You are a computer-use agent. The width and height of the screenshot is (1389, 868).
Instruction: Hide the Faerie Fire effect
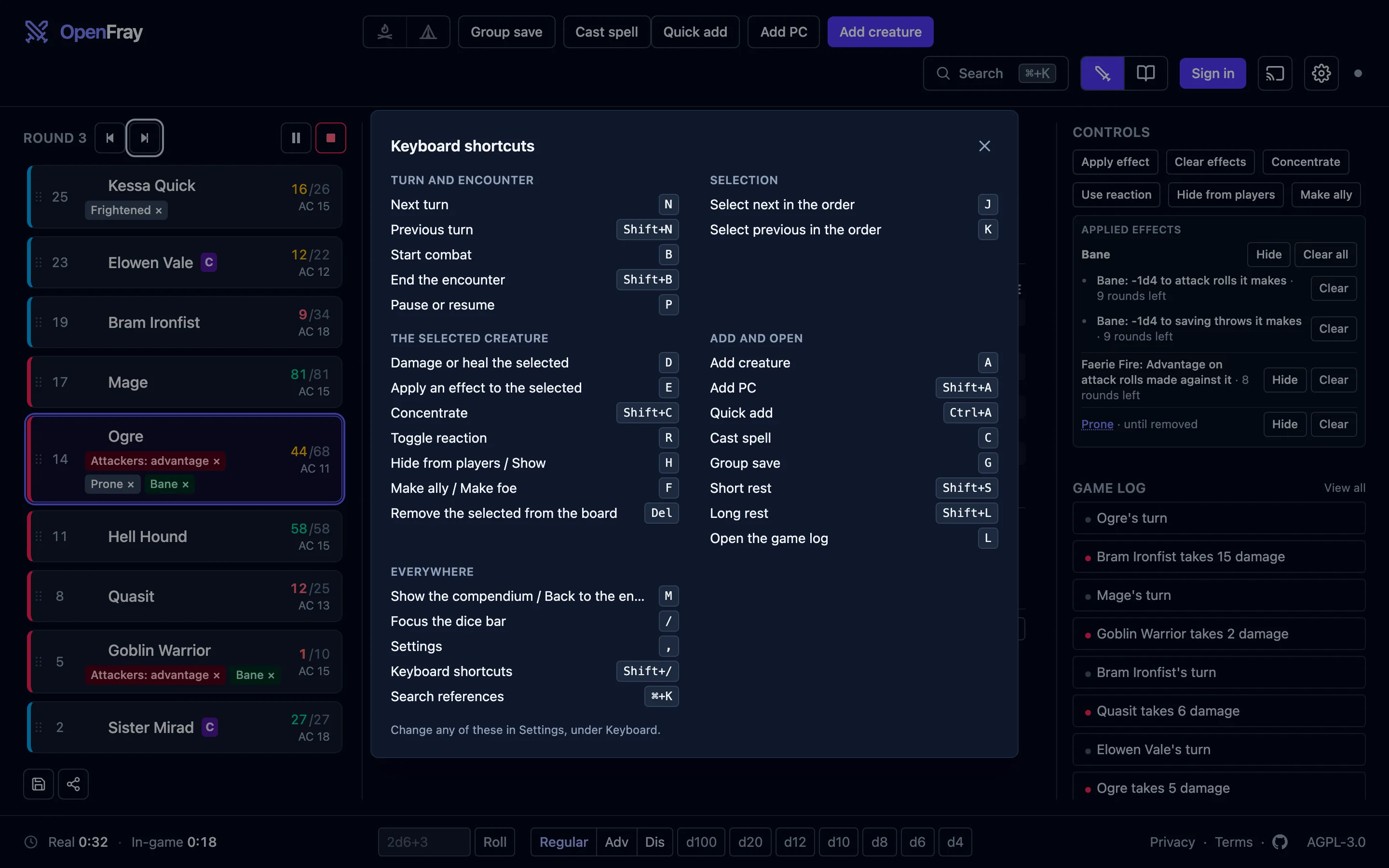1284,380
